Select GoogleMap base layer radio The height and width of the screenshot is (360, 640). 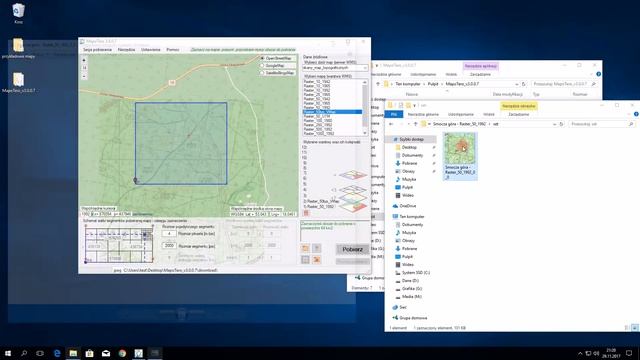pyautogui.click(x=262, y=65)
